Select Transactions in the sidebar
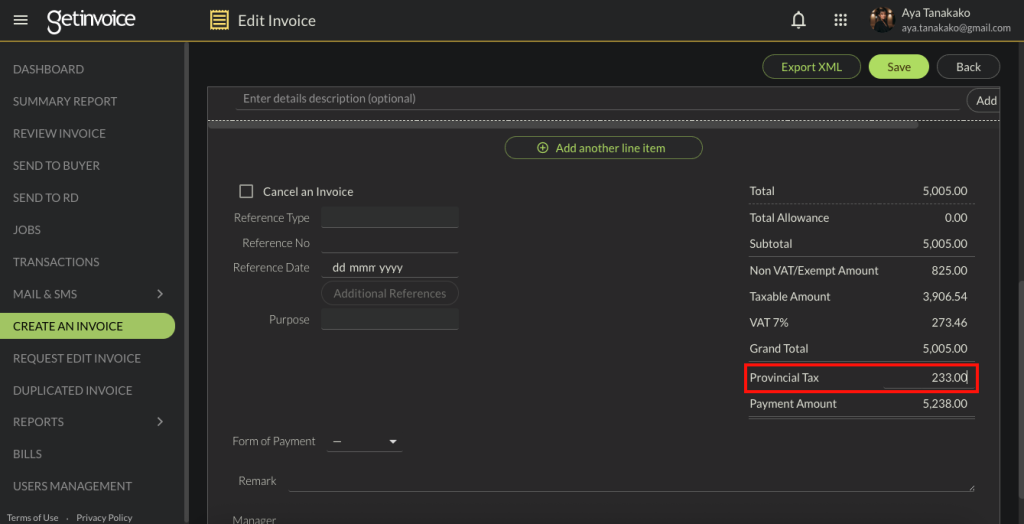Image resolution: width=1024 pixels, height=524 pixels. point(56,262)
